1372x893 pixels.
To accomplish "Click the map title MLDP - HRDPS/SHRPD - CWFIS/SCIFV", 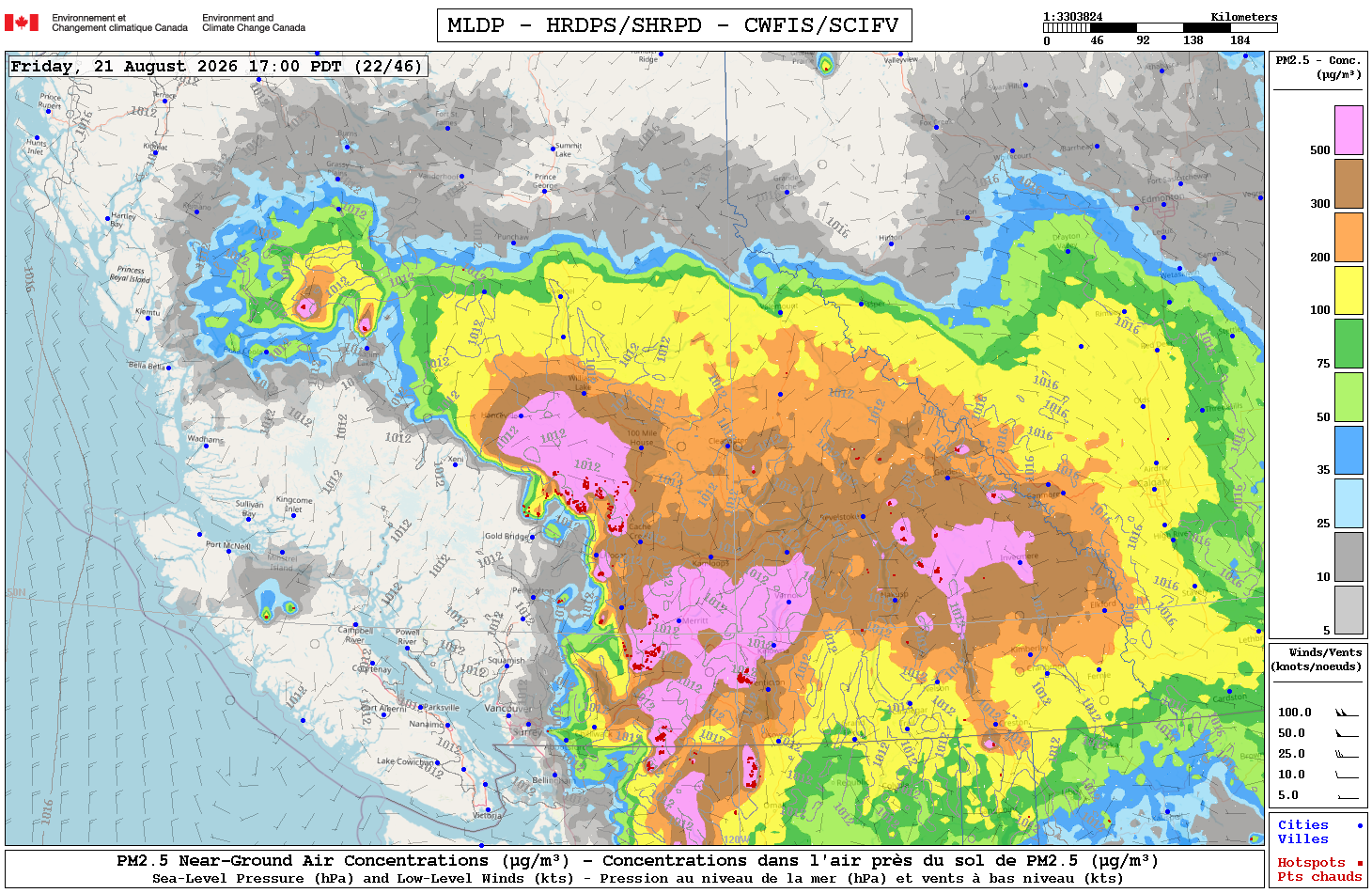I will (674, 25).
